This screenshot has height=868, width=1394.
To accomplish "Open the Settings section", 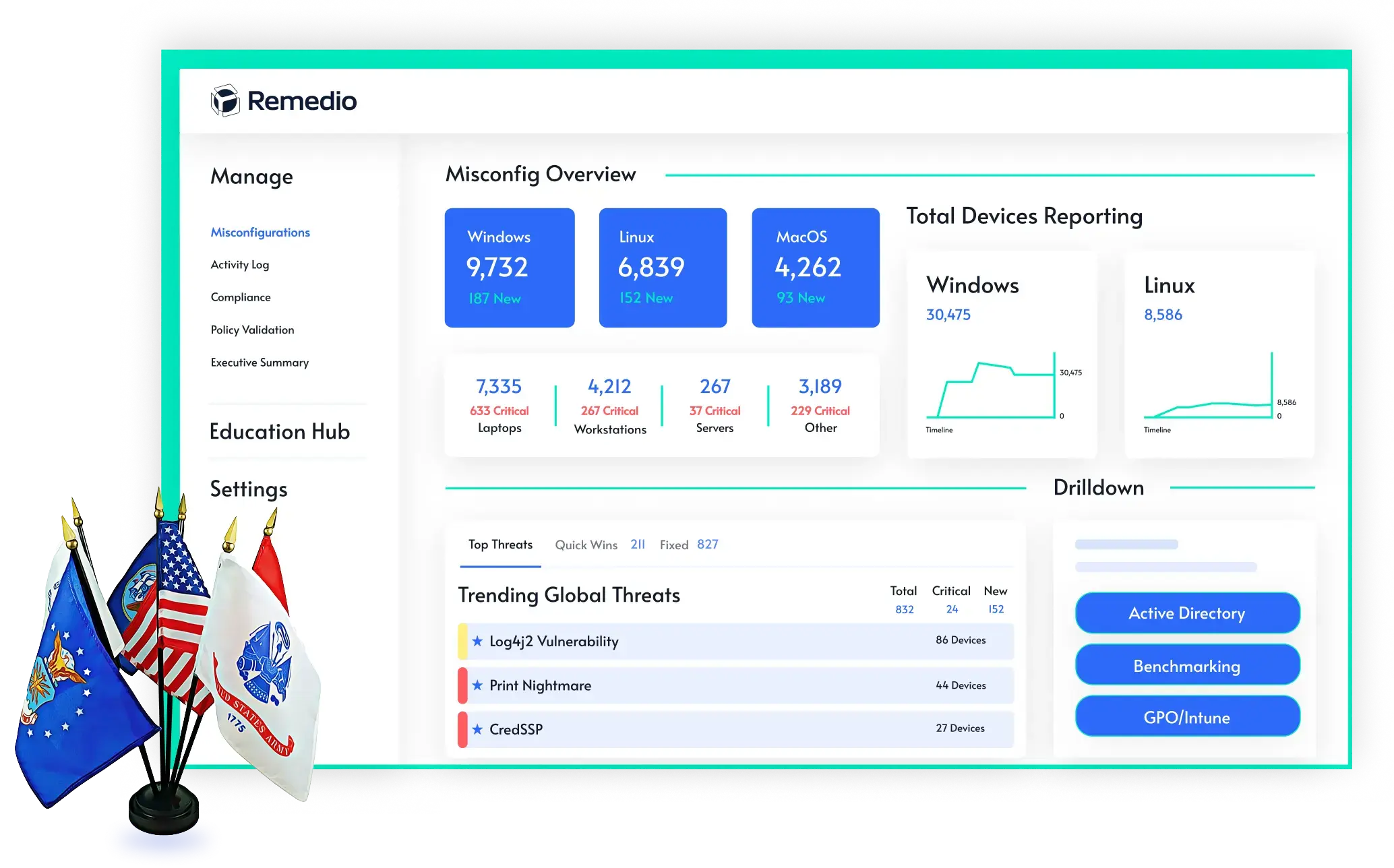I will 248,489.
